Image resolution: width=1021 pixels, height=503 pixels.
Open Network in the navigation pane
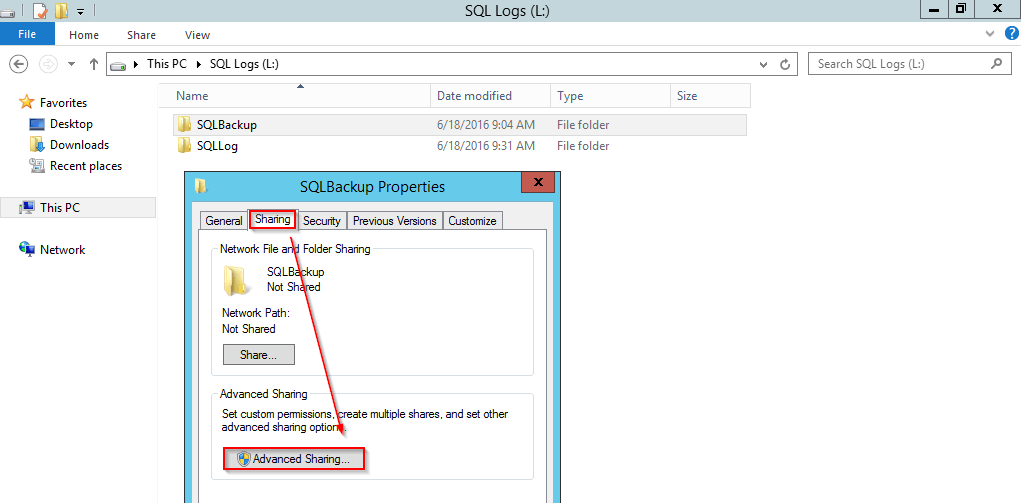(x=63, y=250)
